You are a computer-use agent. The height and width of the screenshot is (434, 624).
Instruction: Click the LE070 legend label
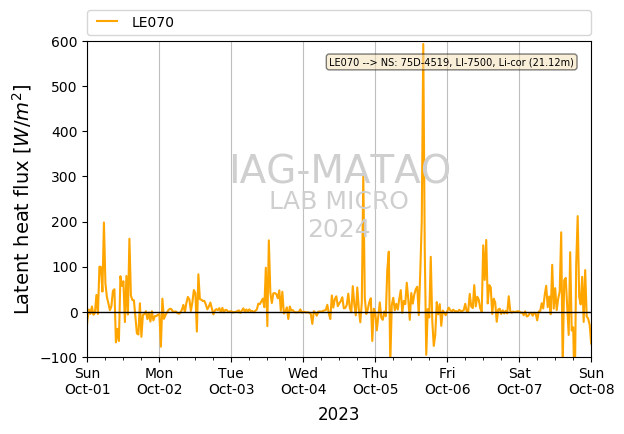153,22
